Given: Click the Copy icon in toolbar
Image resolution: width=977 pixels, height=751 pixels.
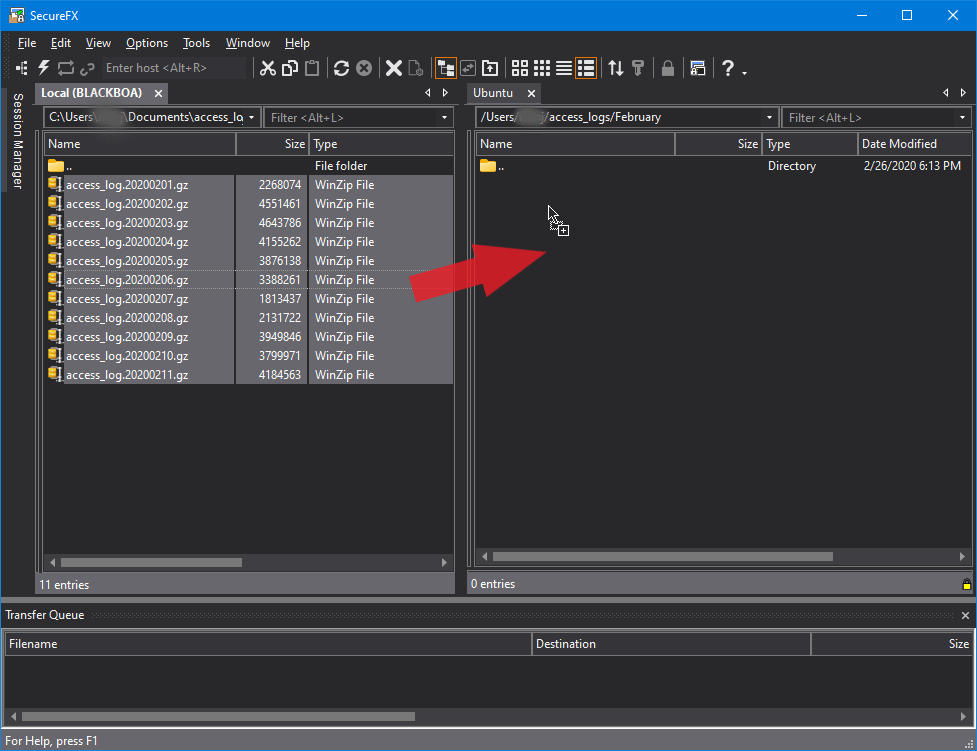Looking at the screenshot, I should tap(290, 68).
